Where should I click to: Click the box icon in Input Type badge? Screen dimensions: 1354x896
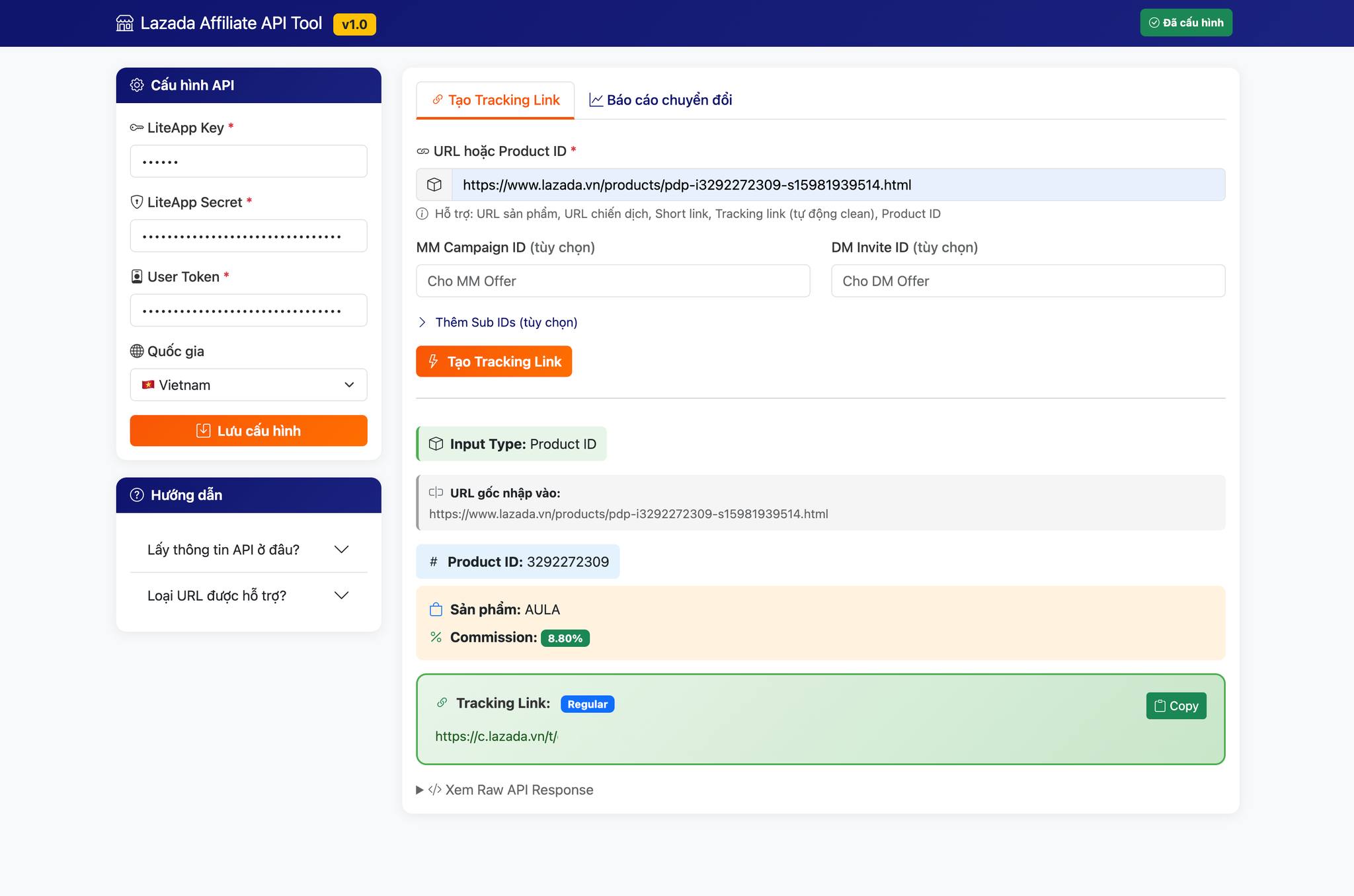click(x=436, y=444)
